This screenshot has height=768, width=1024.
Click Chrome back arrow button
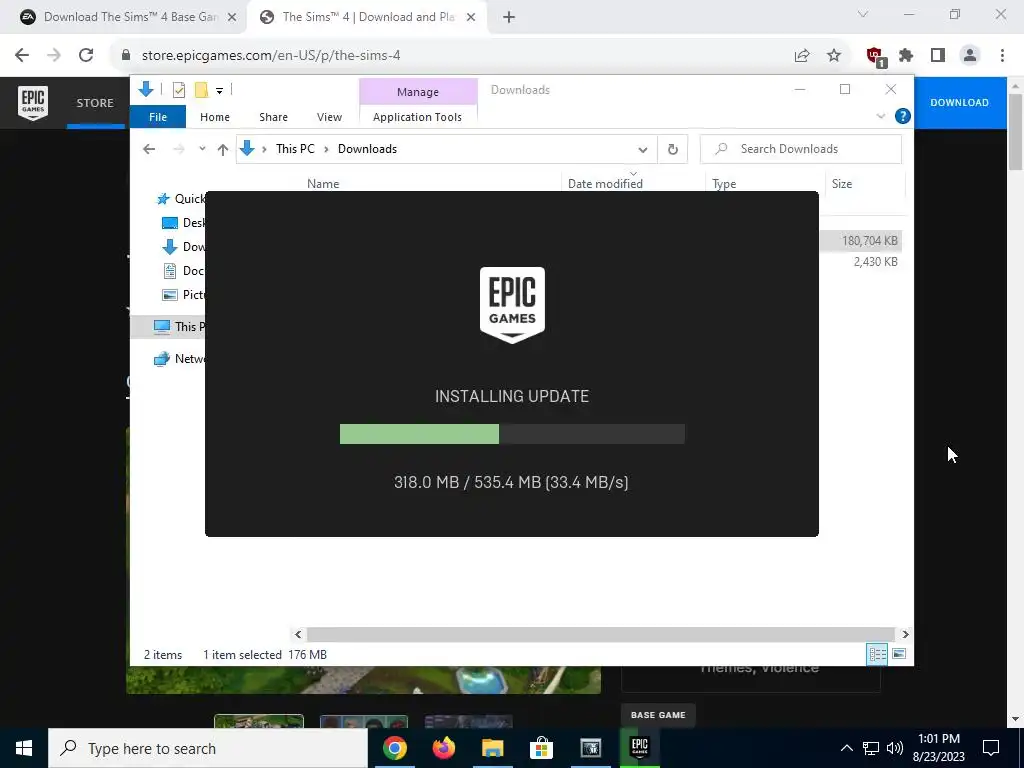click(22, 56)
